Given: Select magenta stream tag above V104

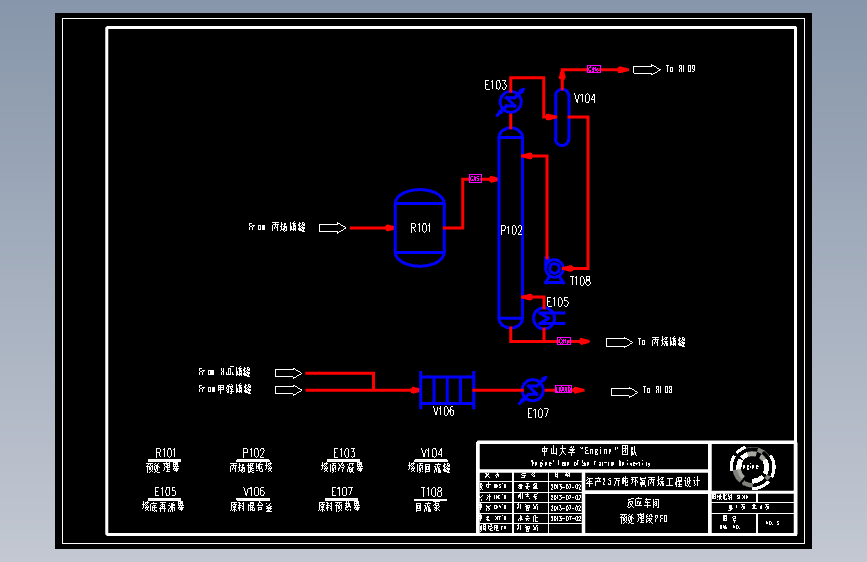Looking at the screenshot, I should (594, 69).
